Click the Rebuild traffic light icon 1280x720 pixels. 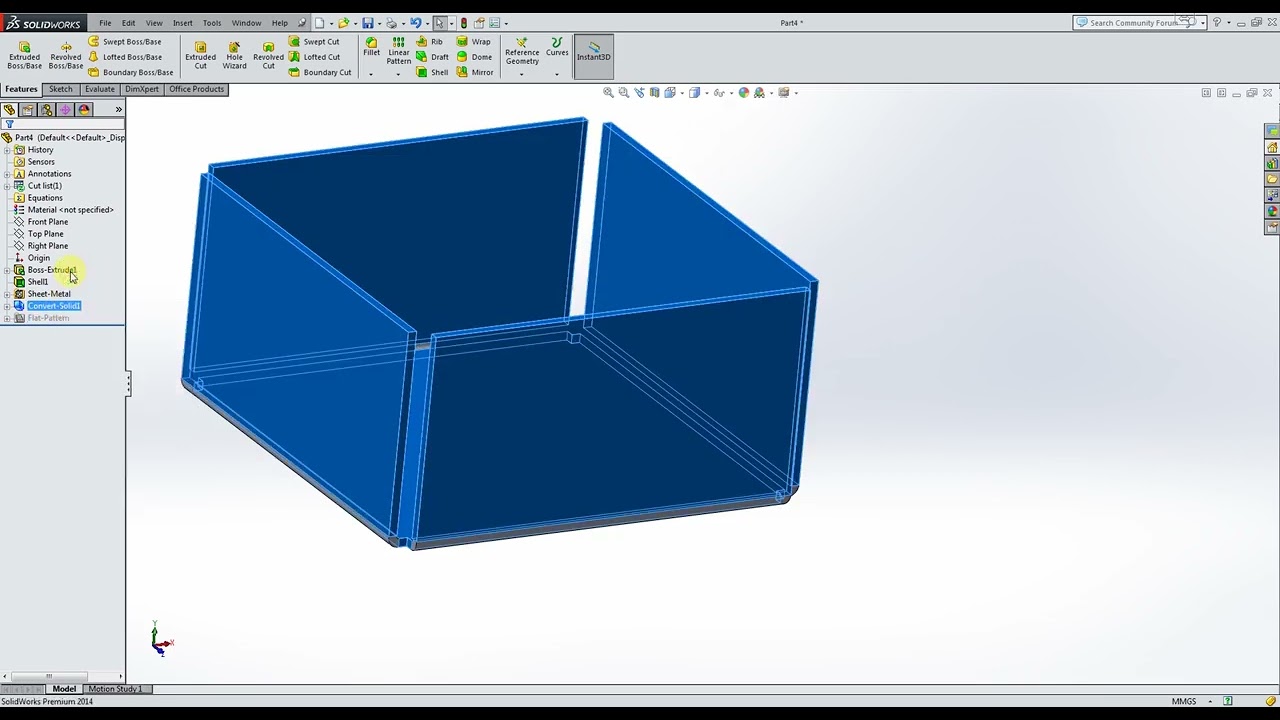(x=463, y=23)
